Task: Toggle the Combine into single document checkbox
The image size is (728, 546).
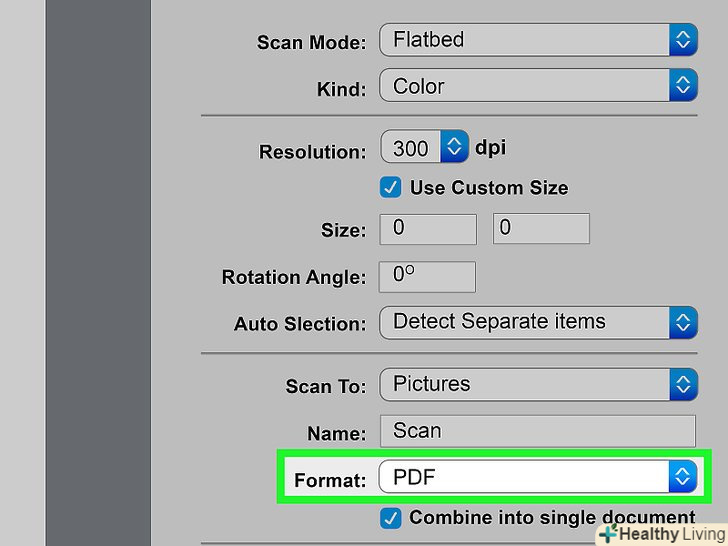Action: (391, 518)
